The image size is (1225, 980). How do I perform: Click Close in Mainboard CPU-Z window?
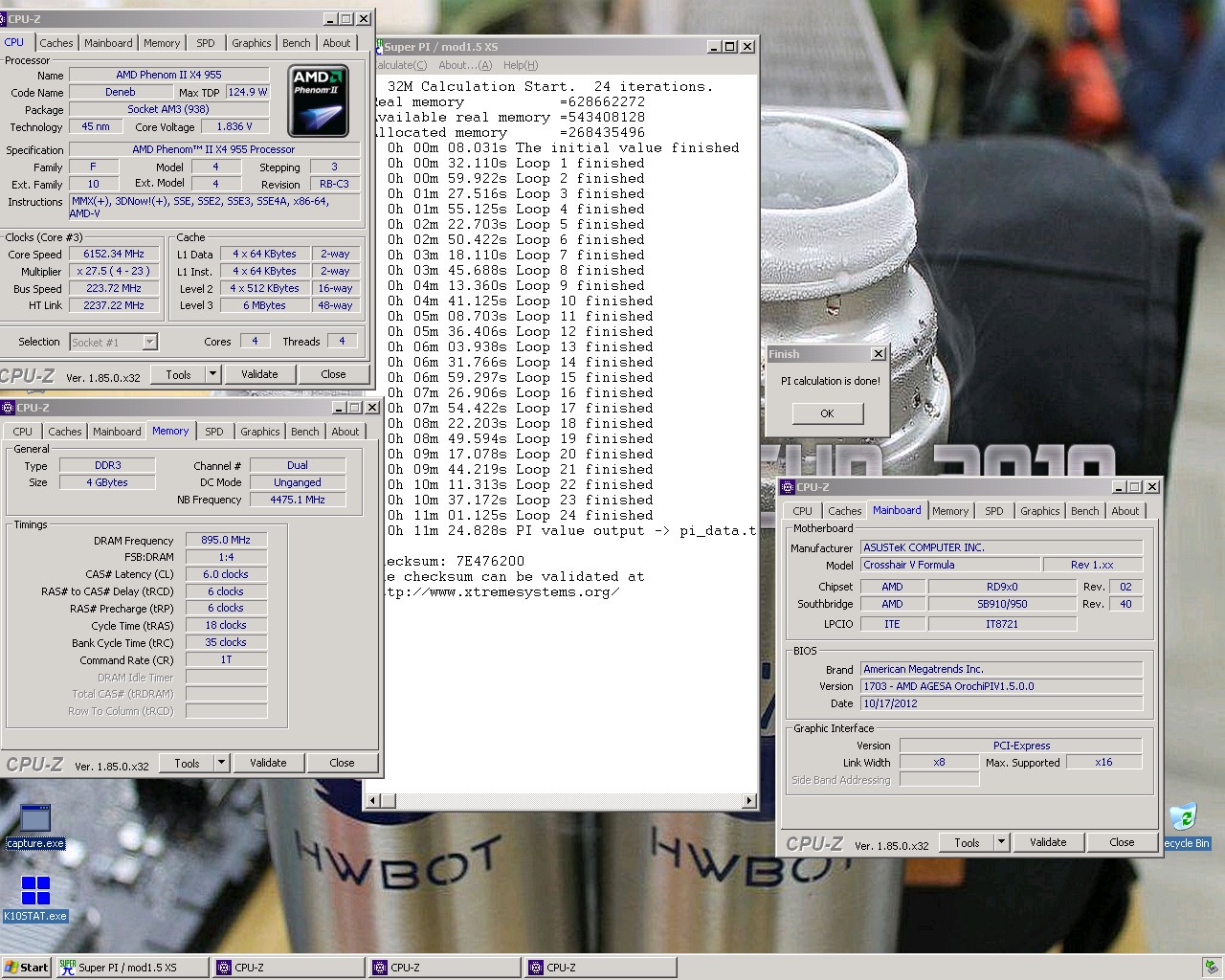[1122, 842]
